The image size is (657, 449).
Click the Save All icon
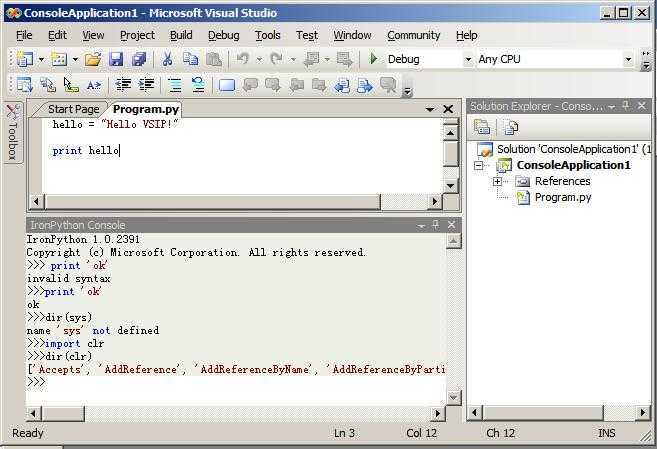pos(139,59)
